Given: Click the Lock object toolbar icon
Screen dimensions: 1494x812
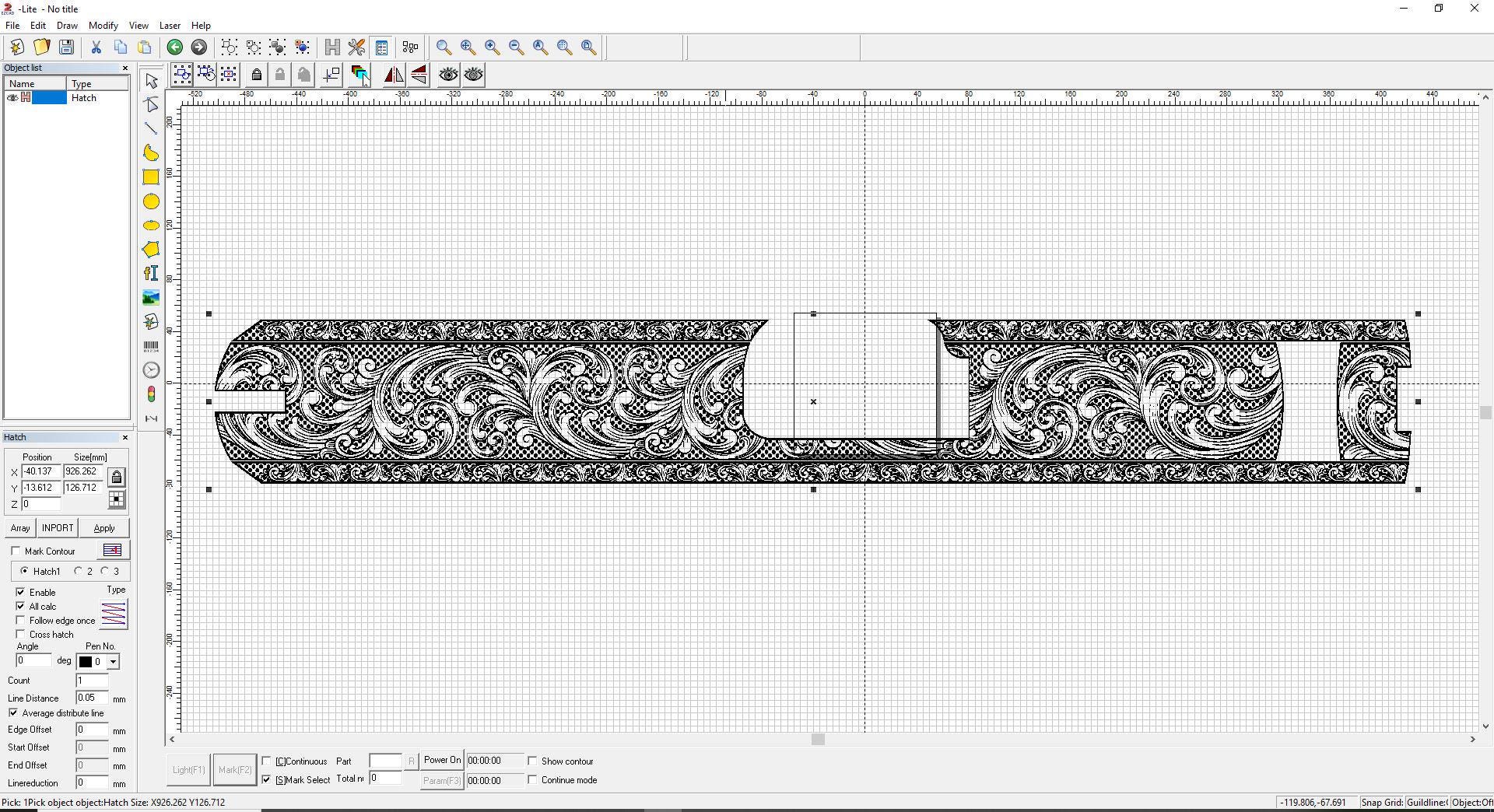Looking at the screenshot, I should 257,75.
